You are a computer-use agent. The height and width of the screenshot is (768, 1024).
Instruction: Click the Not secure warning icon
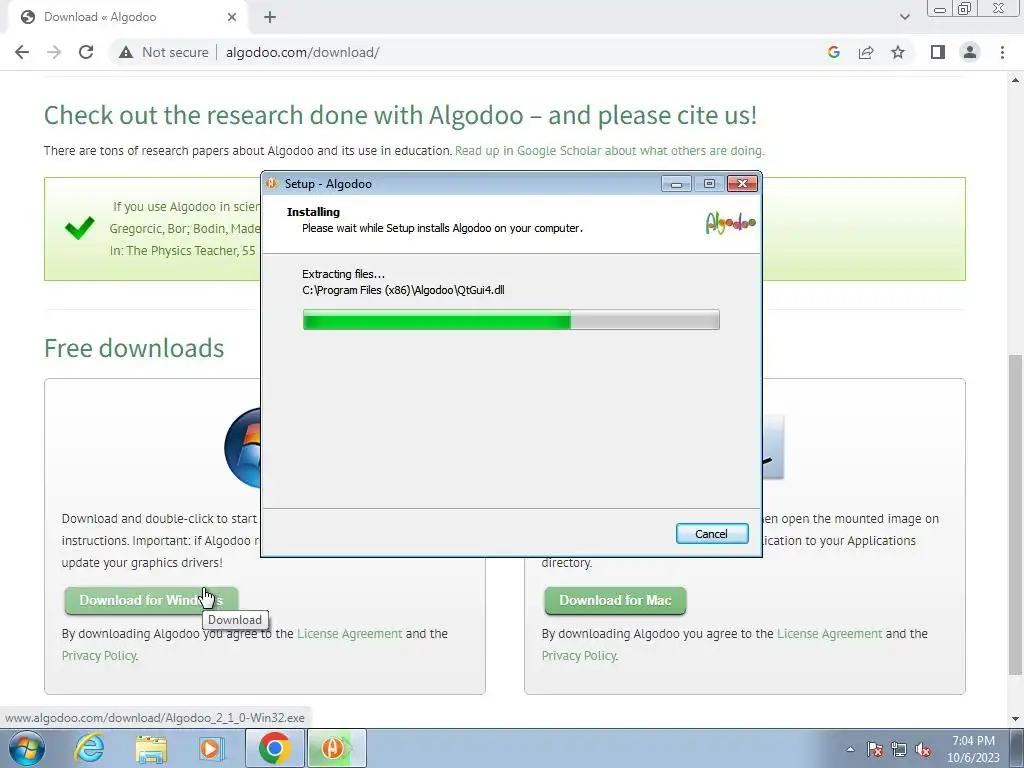[125, 52]
